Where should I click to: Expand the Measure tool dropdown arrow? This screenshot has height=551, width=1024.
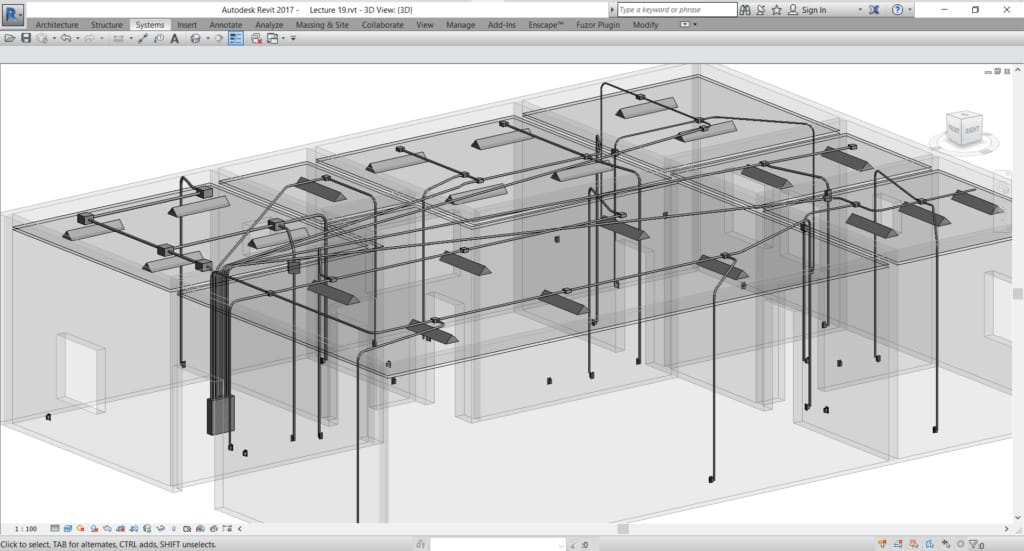pyautogui.click(x=131, y=39)
